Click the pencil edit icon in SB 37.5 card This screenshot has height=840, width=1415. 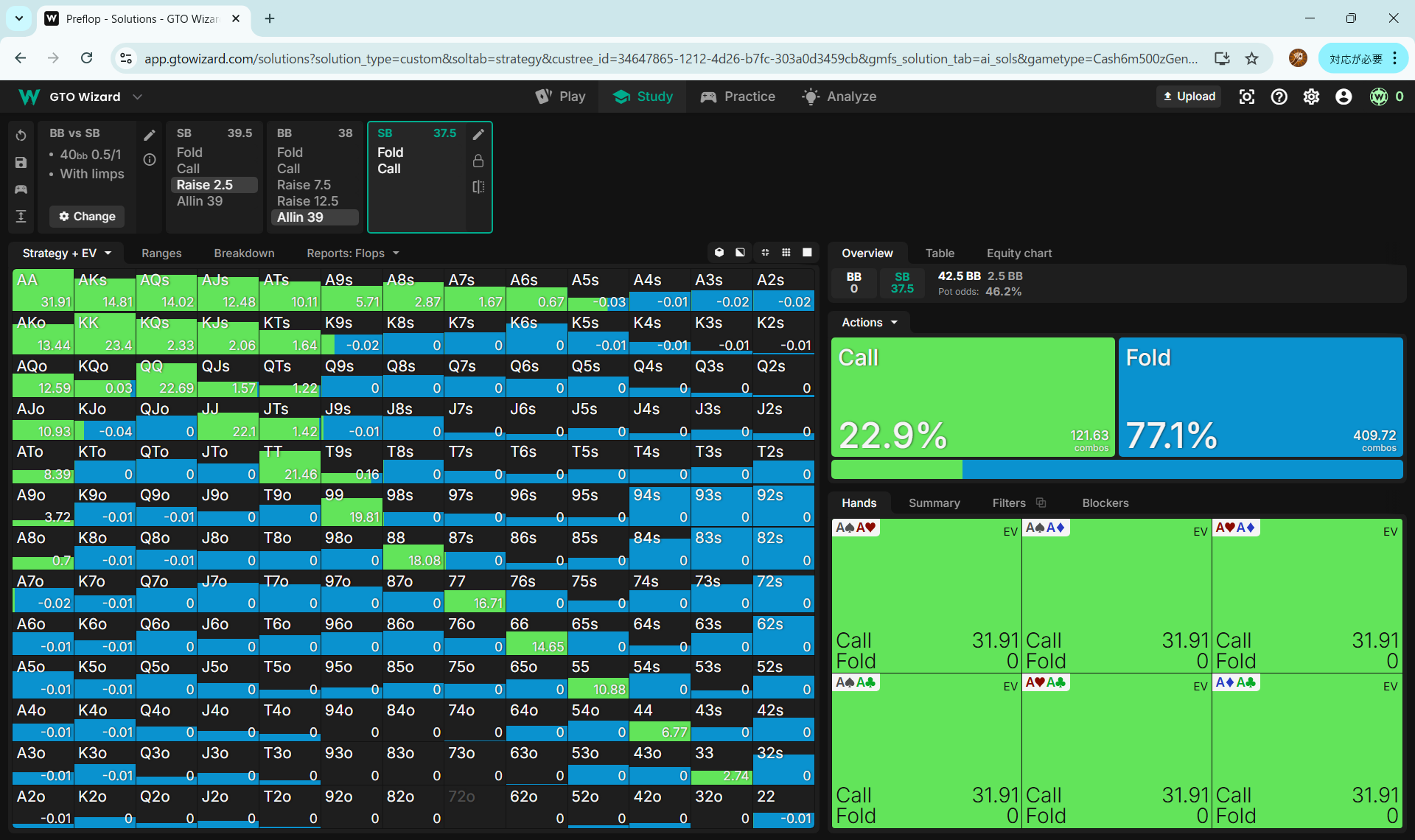(x=478, y=134)
